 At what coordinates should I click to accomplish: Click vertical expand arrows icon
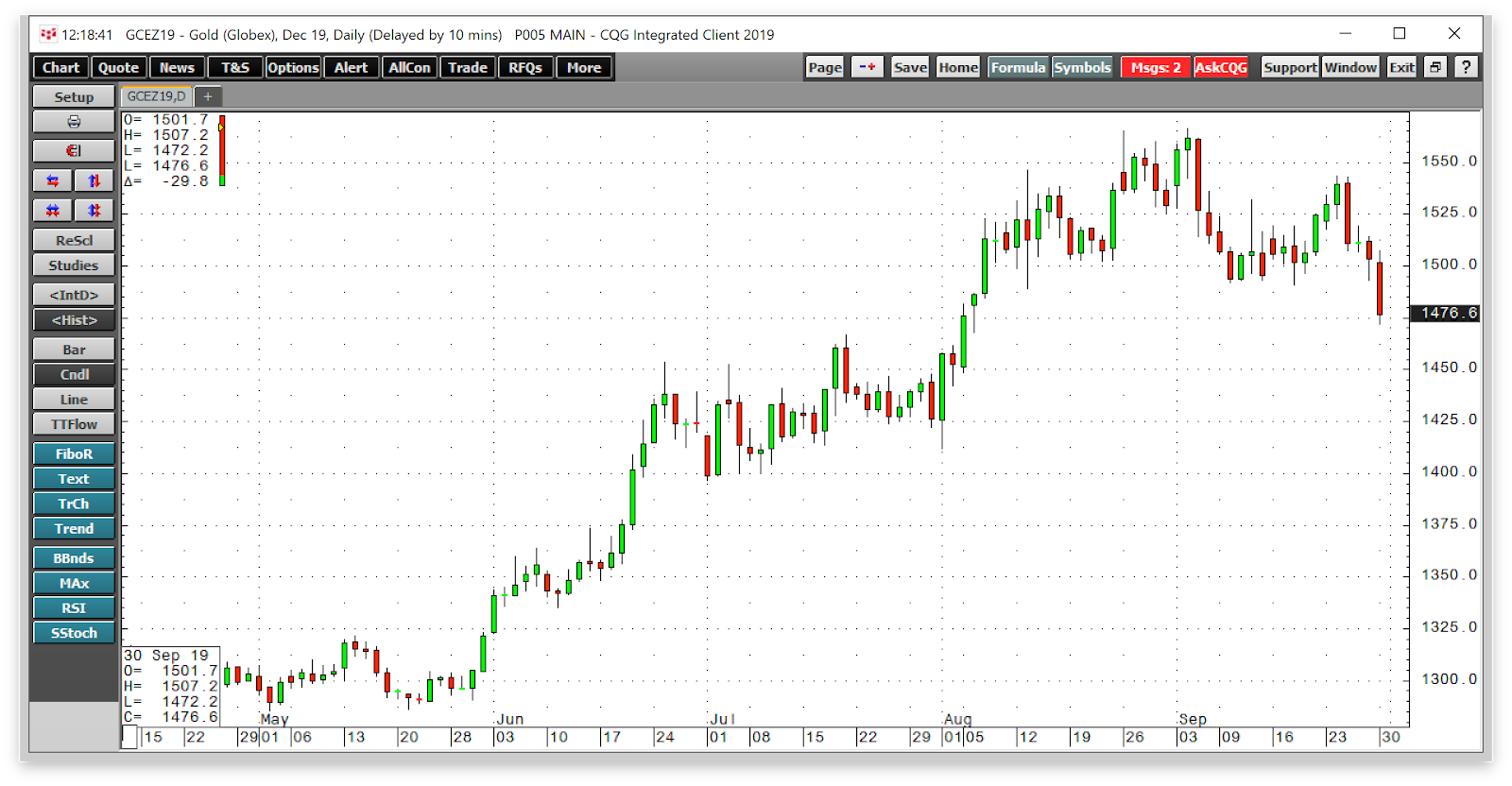pos(94,180)
